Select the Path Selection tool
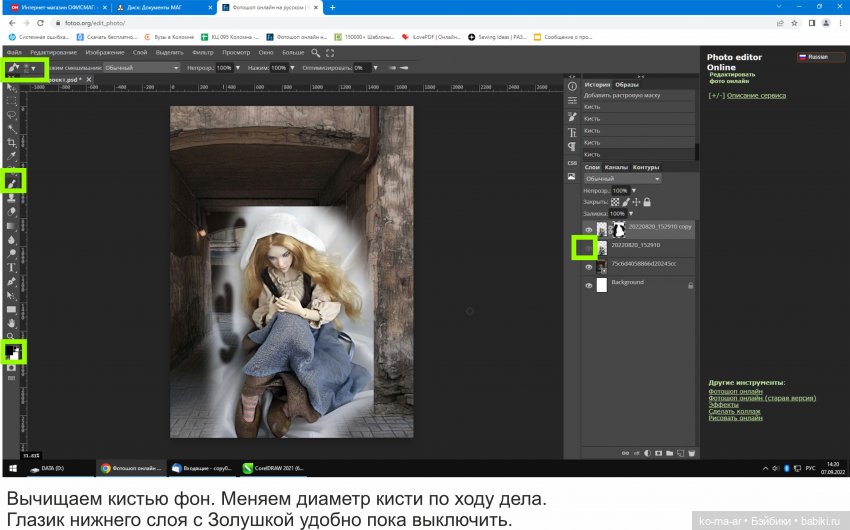Viewport: 850px width, 530px height. [11, 295]
